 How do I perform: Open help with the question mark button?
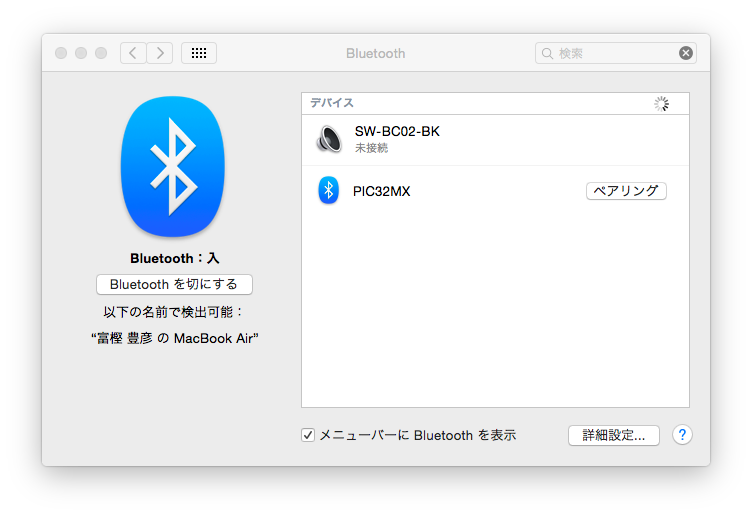(x=682, y=435)
